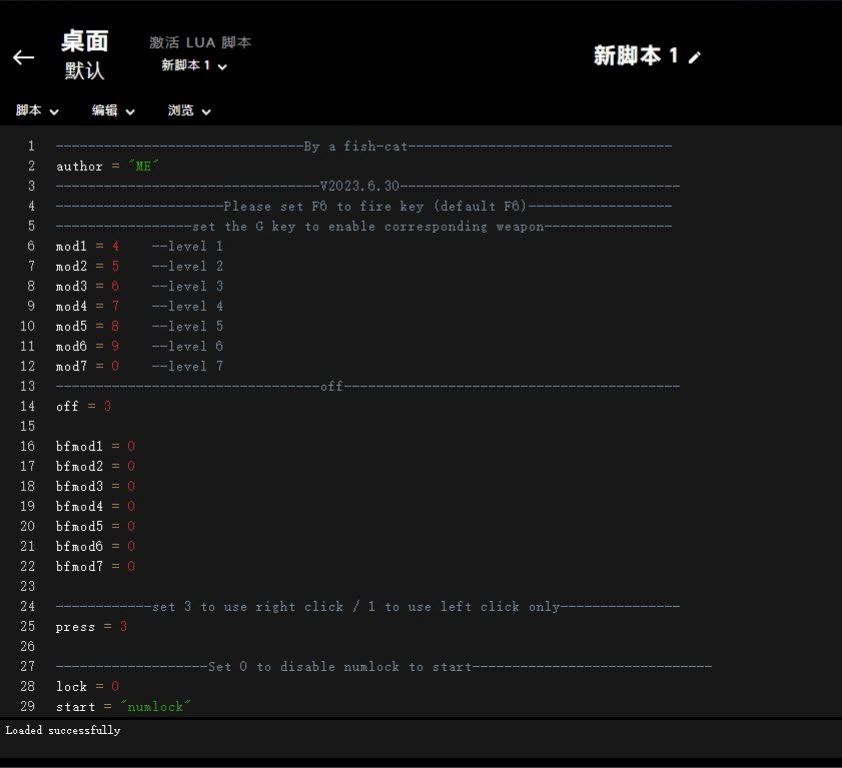
Task: Place cursor on line 'author = "ME"'
Action: [x=107, y=166]
